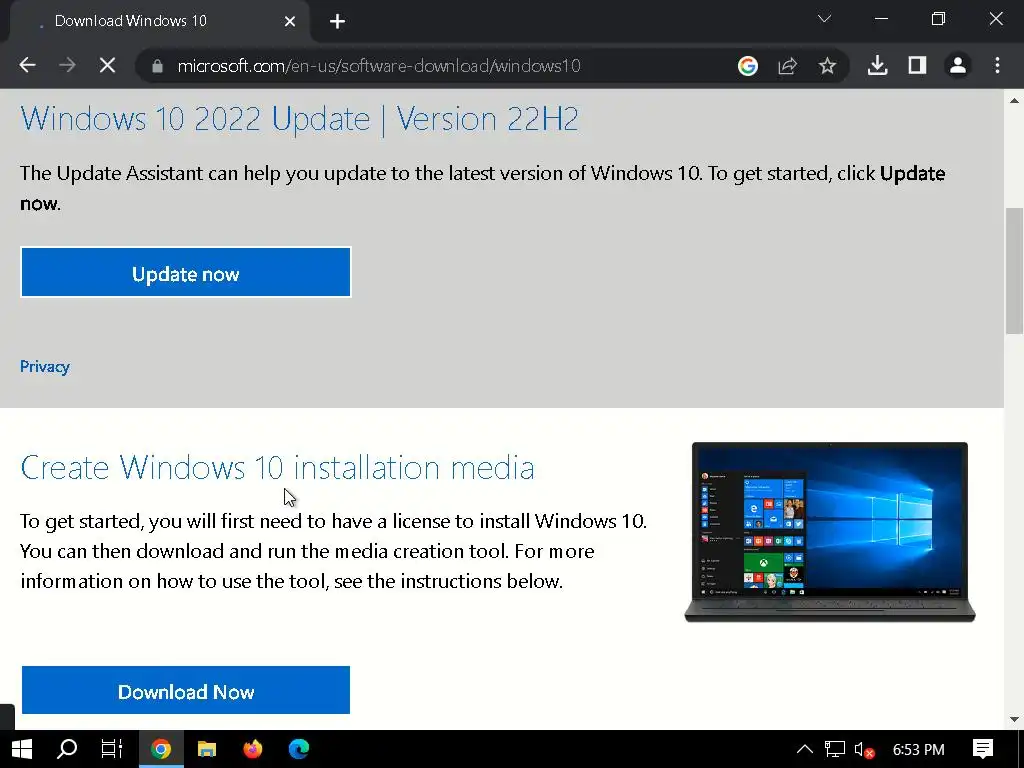The height and width of the screenshot is (768, 1024).
Task: Open Chrome three-dot menu
Action: (x=997, y=65)
